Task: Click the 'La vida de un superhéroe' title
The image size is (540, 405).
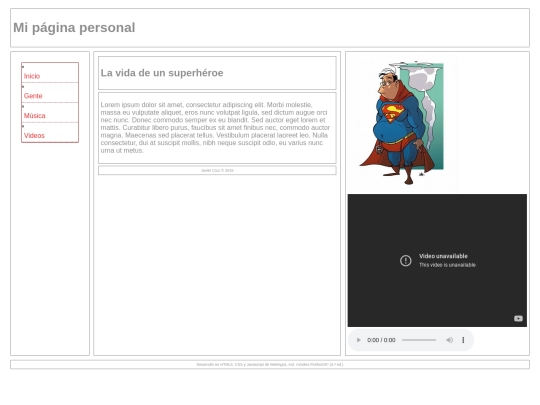Action: click(x=162, y=73)
